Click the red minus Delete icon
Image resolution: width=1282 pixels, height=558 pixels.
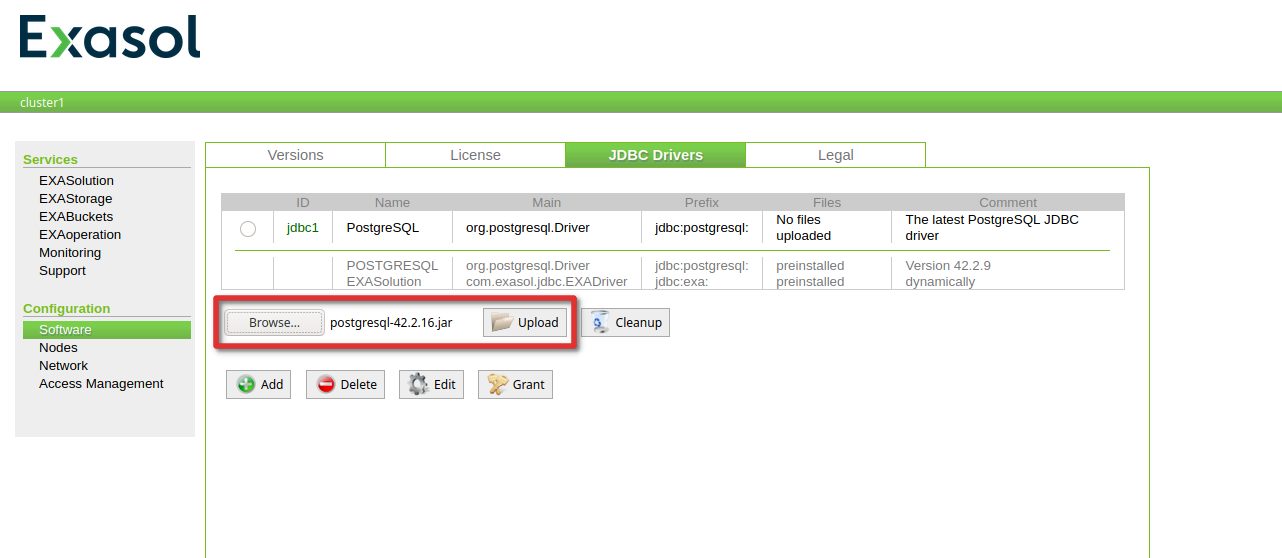point(325,384)
